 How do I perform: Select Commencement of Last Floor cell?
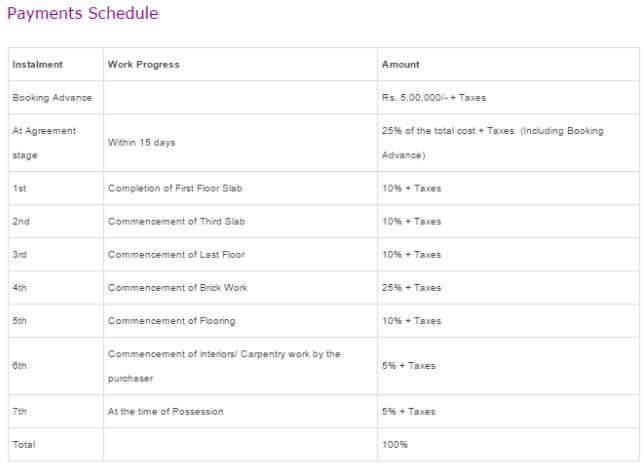tap(176, 254)
